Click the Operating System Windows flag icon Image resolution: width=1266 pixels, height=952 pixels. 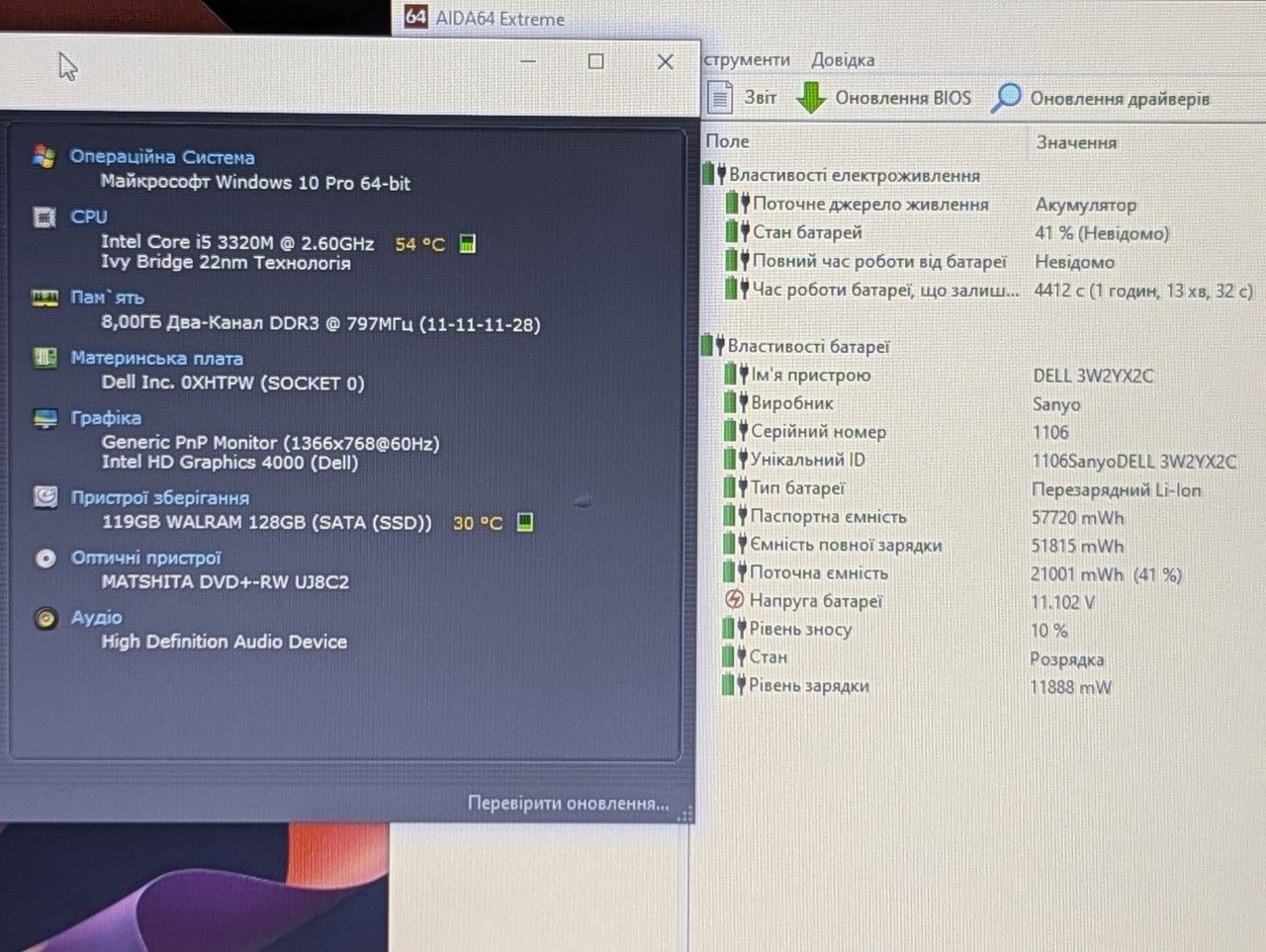43,156
